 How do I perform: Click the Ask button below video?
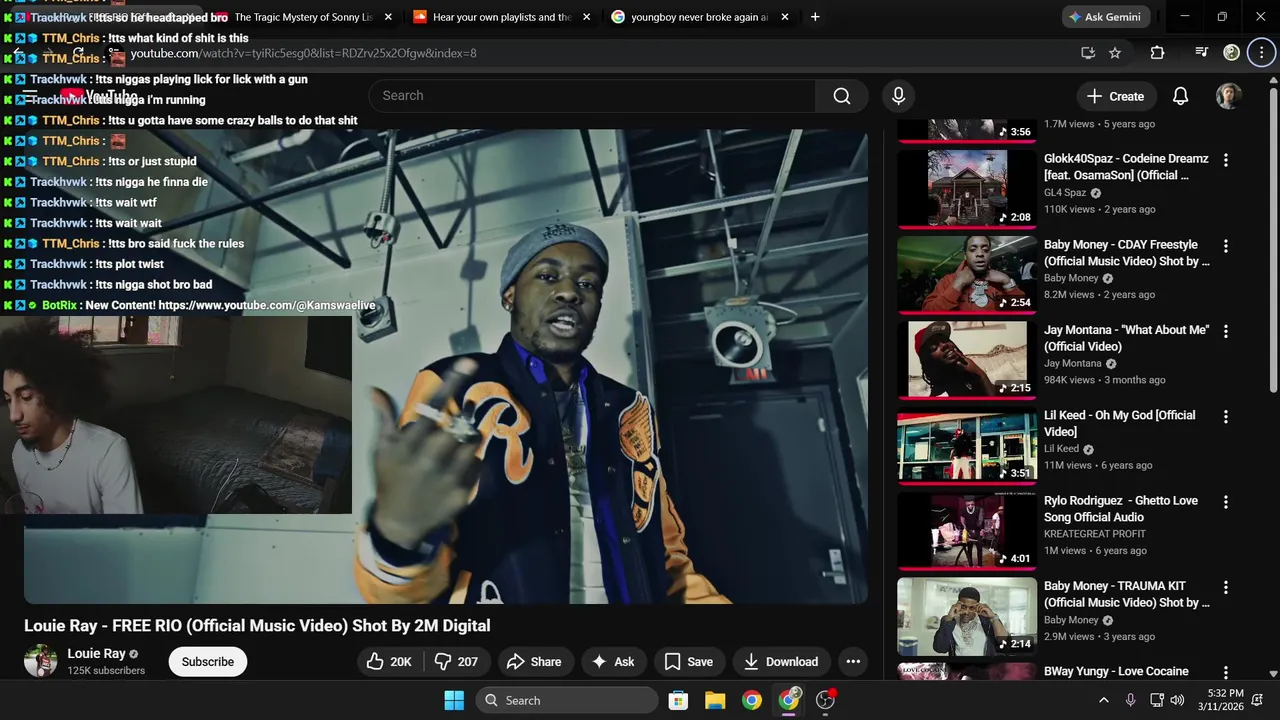613,661
